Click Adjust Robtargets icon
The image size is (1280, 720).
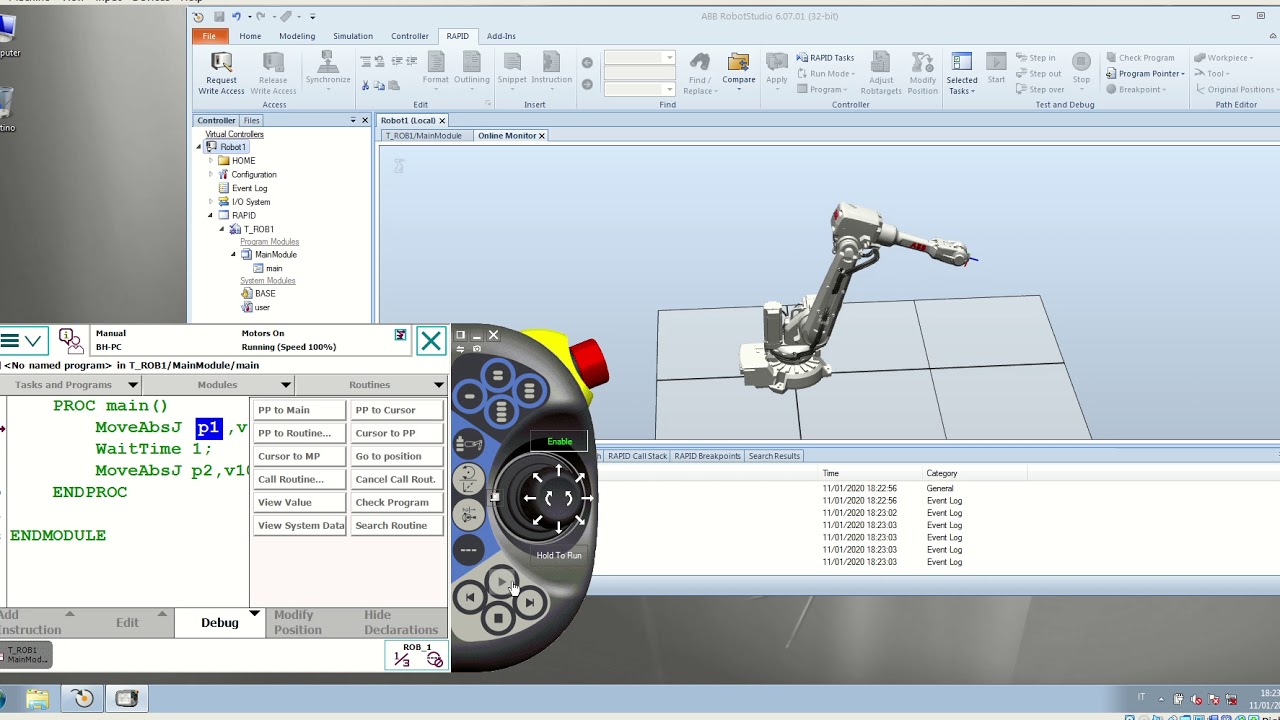pos(881,73)
